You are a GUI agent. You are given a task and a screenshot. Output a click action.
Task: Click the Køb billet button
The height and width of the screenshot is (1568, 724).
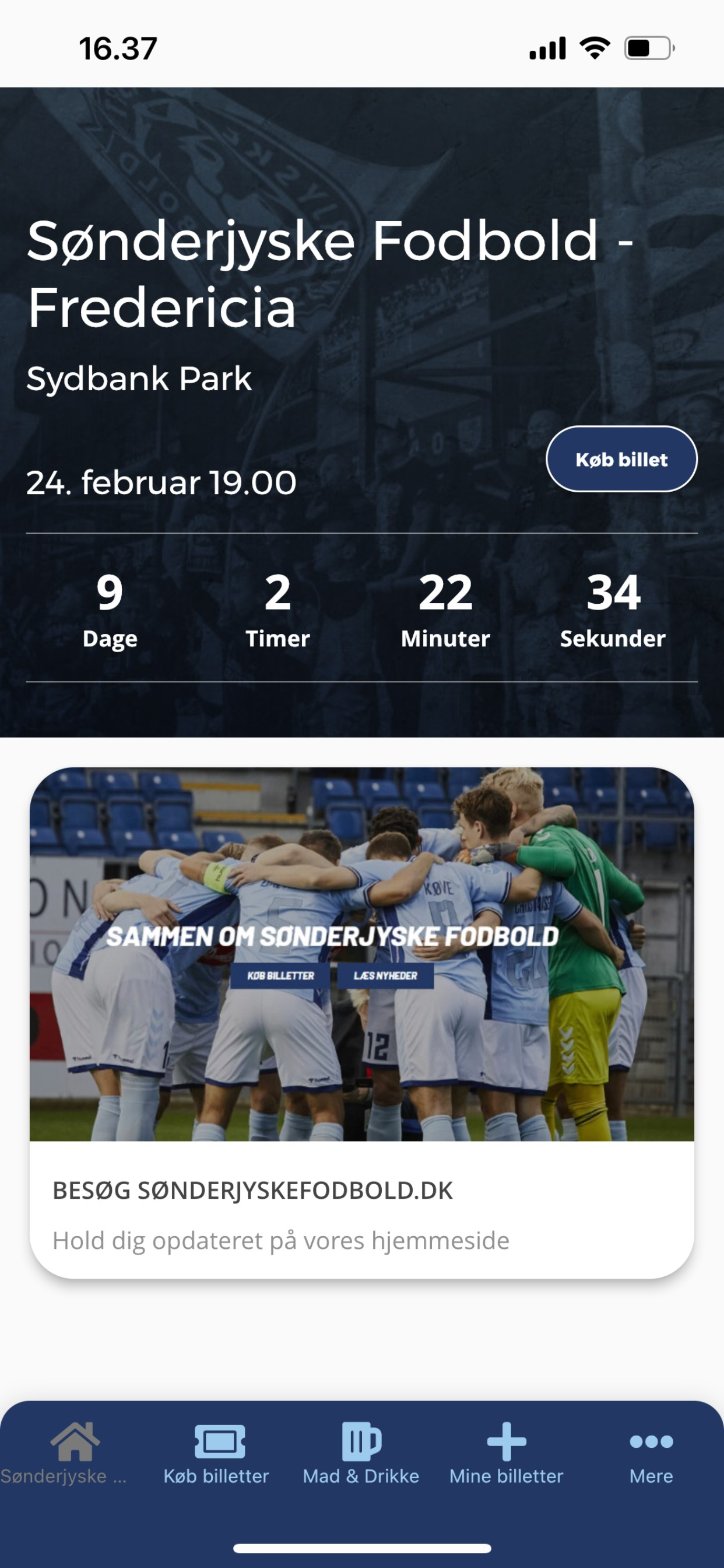(621, 459)
